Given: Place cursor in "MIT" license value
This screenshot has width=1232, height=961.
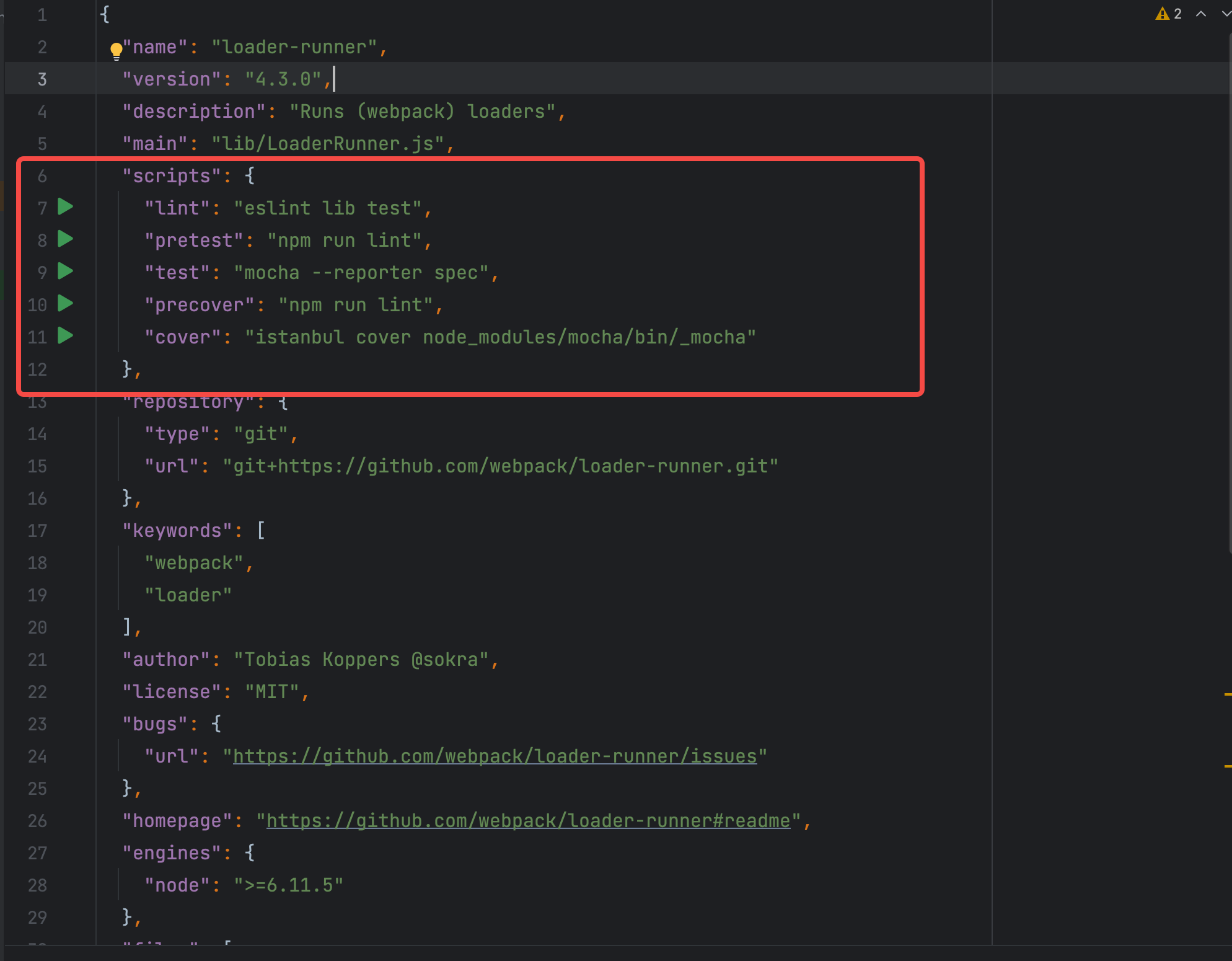Looking at the screenshot, I should pos(272,692).
